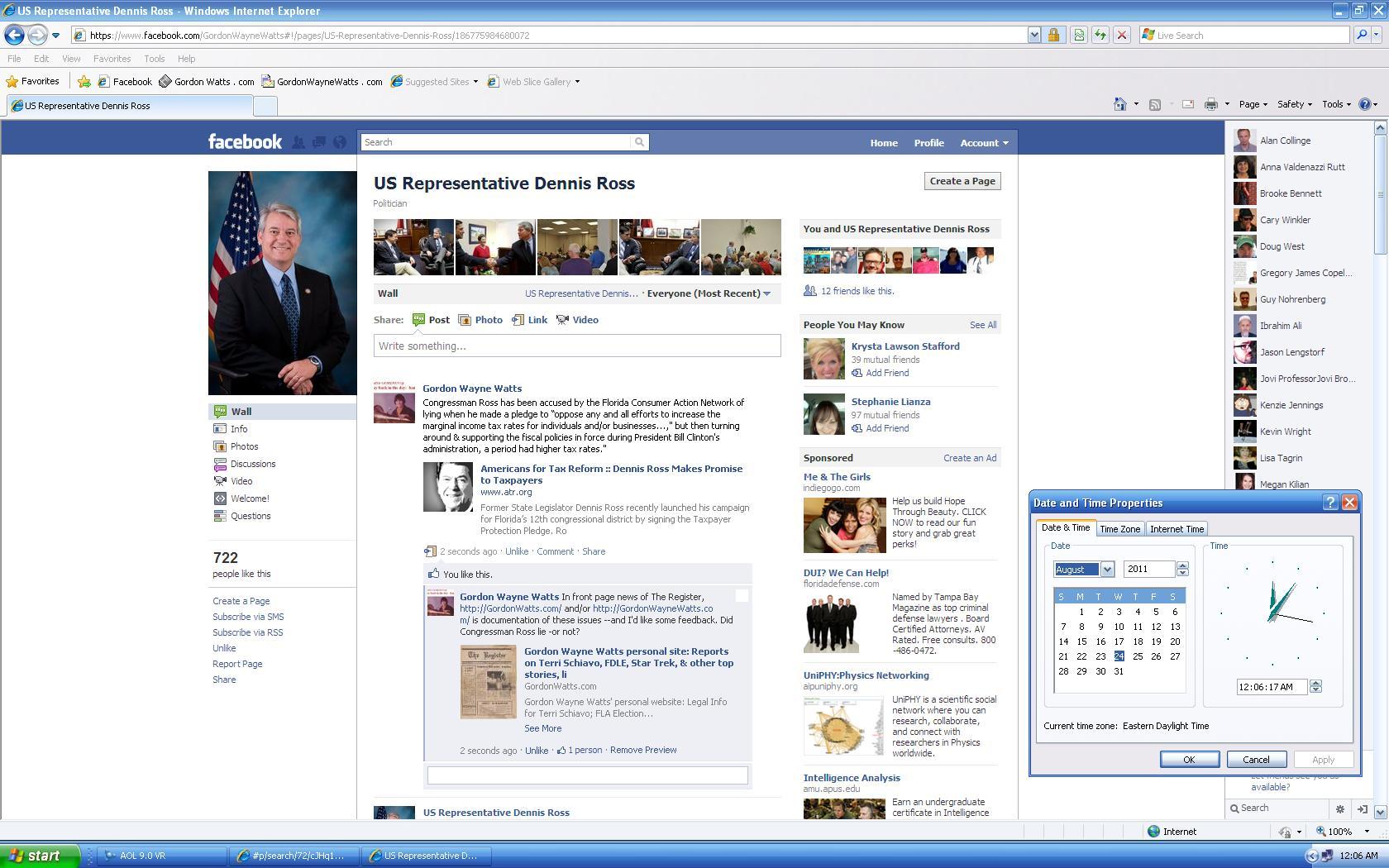Open the IE Help question mark icon
Screen dimensions: 1389x868
[x=1365, y=104]
